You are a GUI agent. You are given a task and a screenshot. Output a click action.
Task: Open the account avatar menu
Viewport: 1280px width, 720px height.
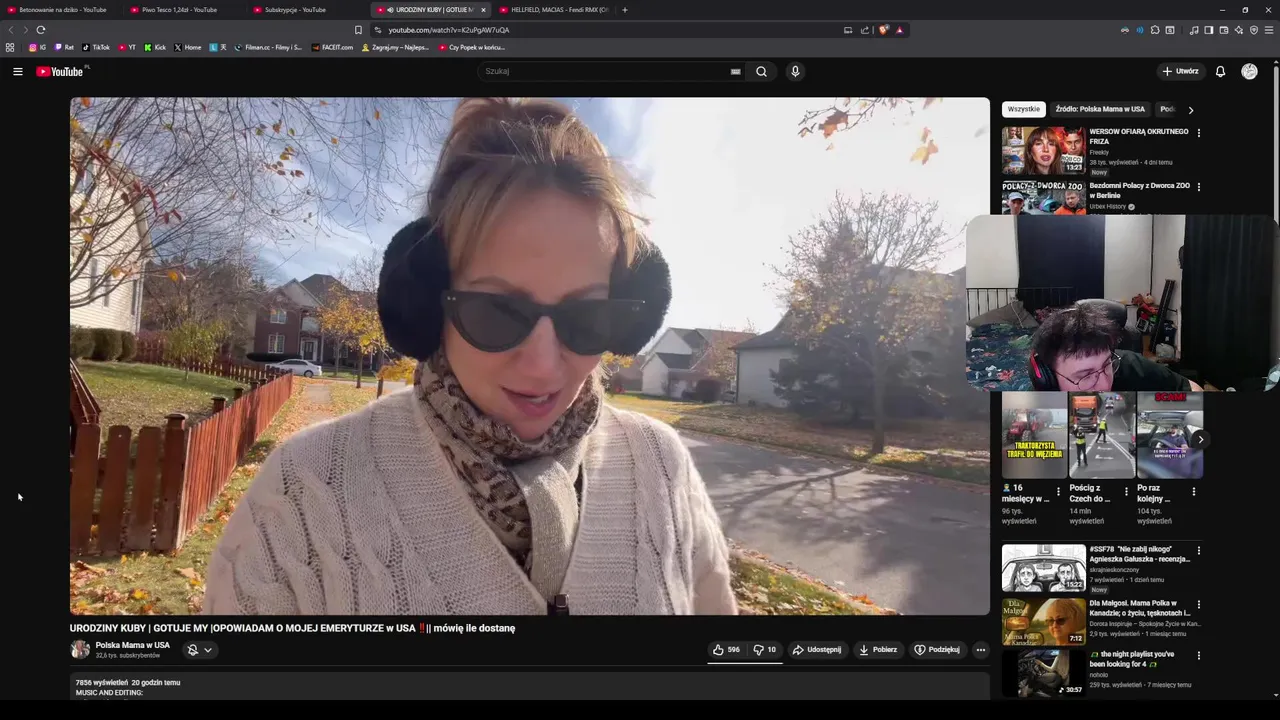1249,71
